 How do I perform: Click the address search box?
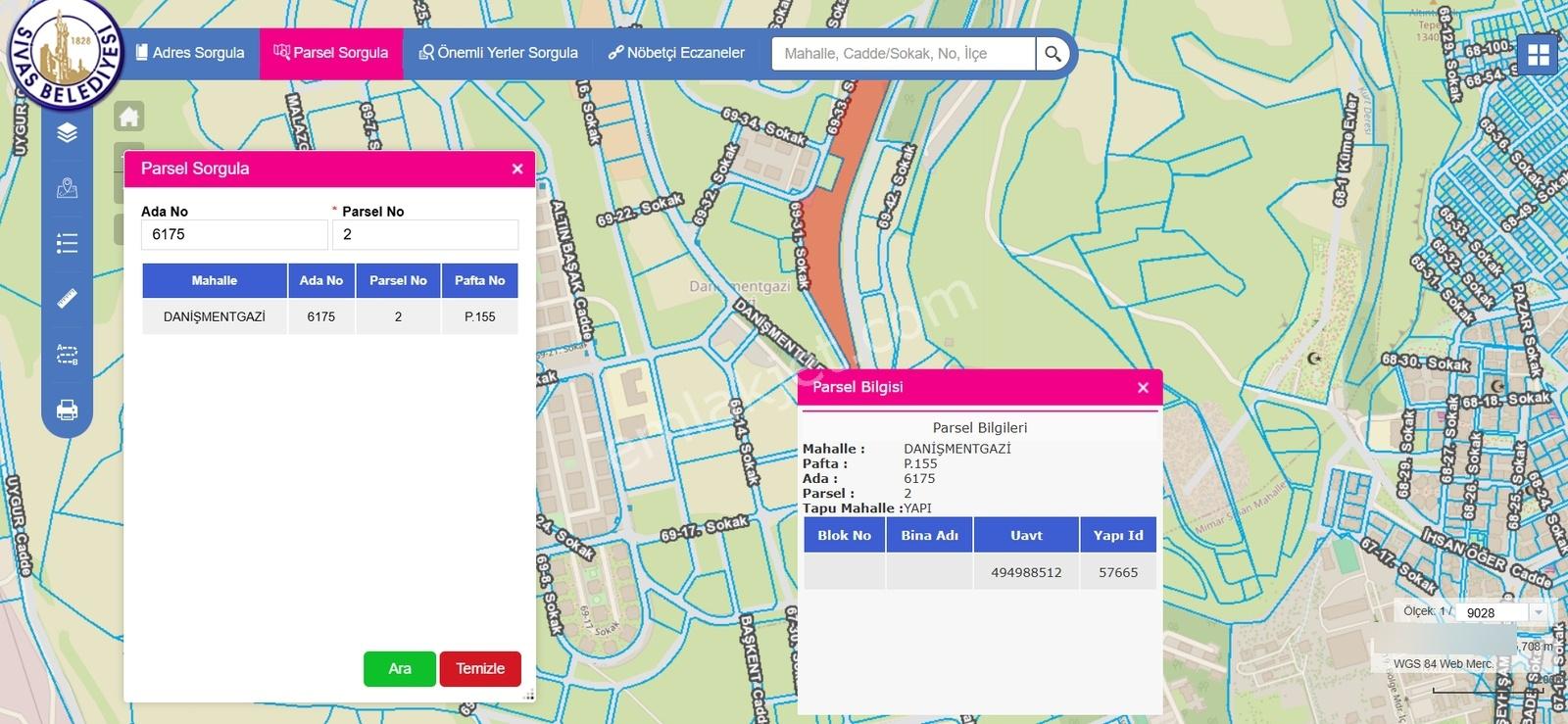pos(903,54)
